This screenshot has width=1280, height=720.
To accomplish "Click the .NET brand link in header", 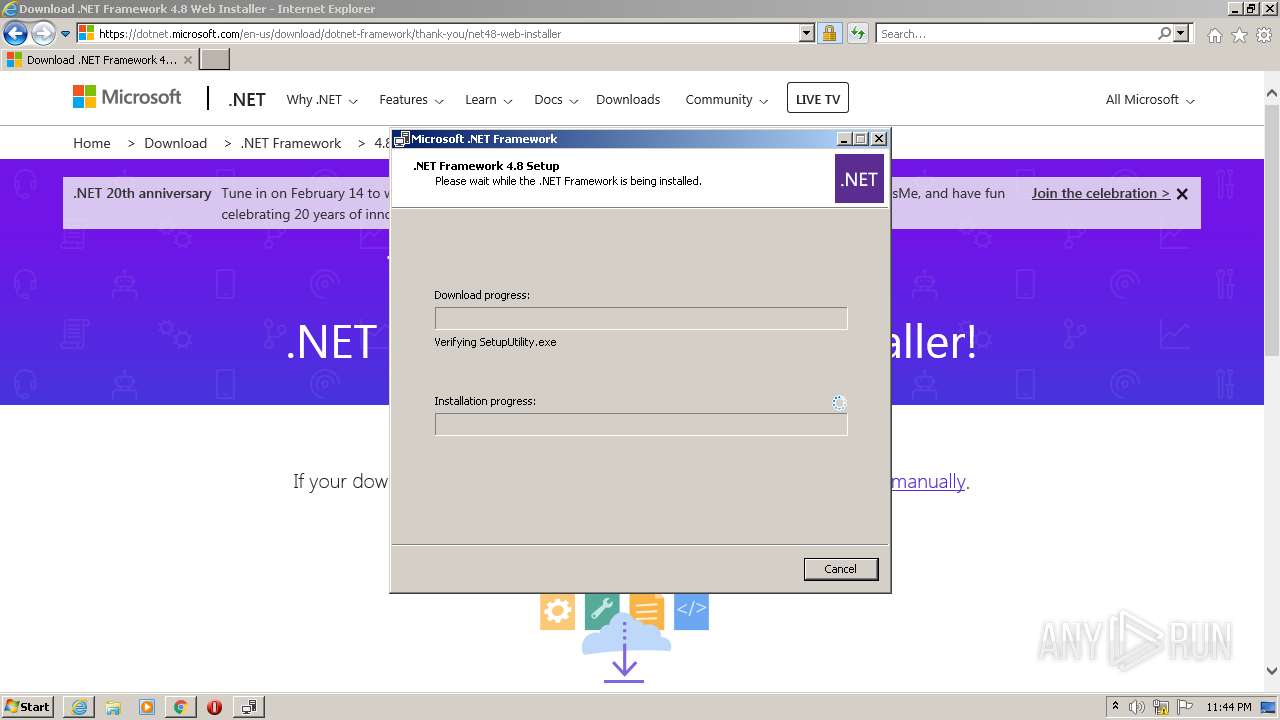I will (x=247, y=100).
